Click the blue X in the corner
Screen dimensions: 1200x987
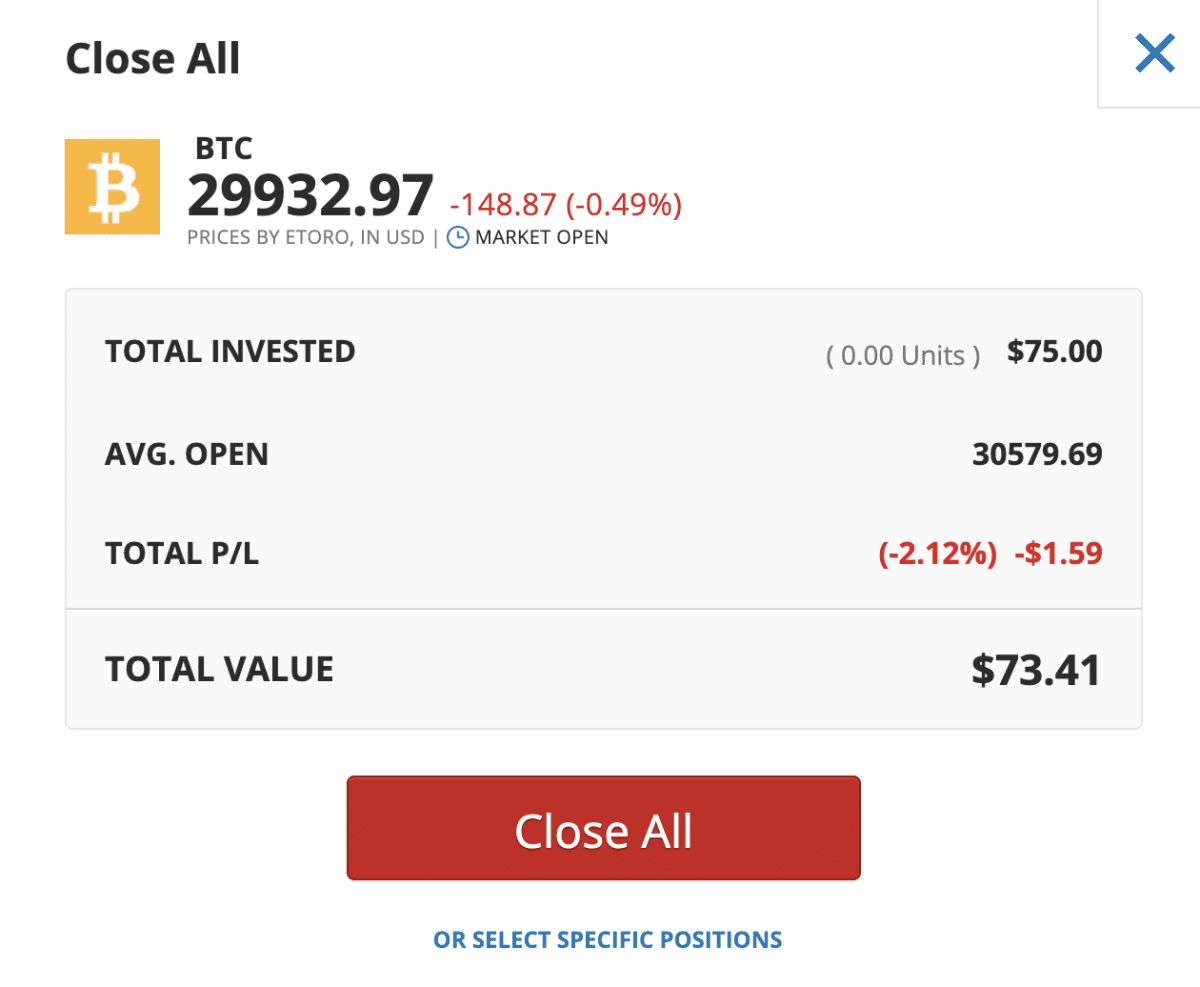(1154, 54)
